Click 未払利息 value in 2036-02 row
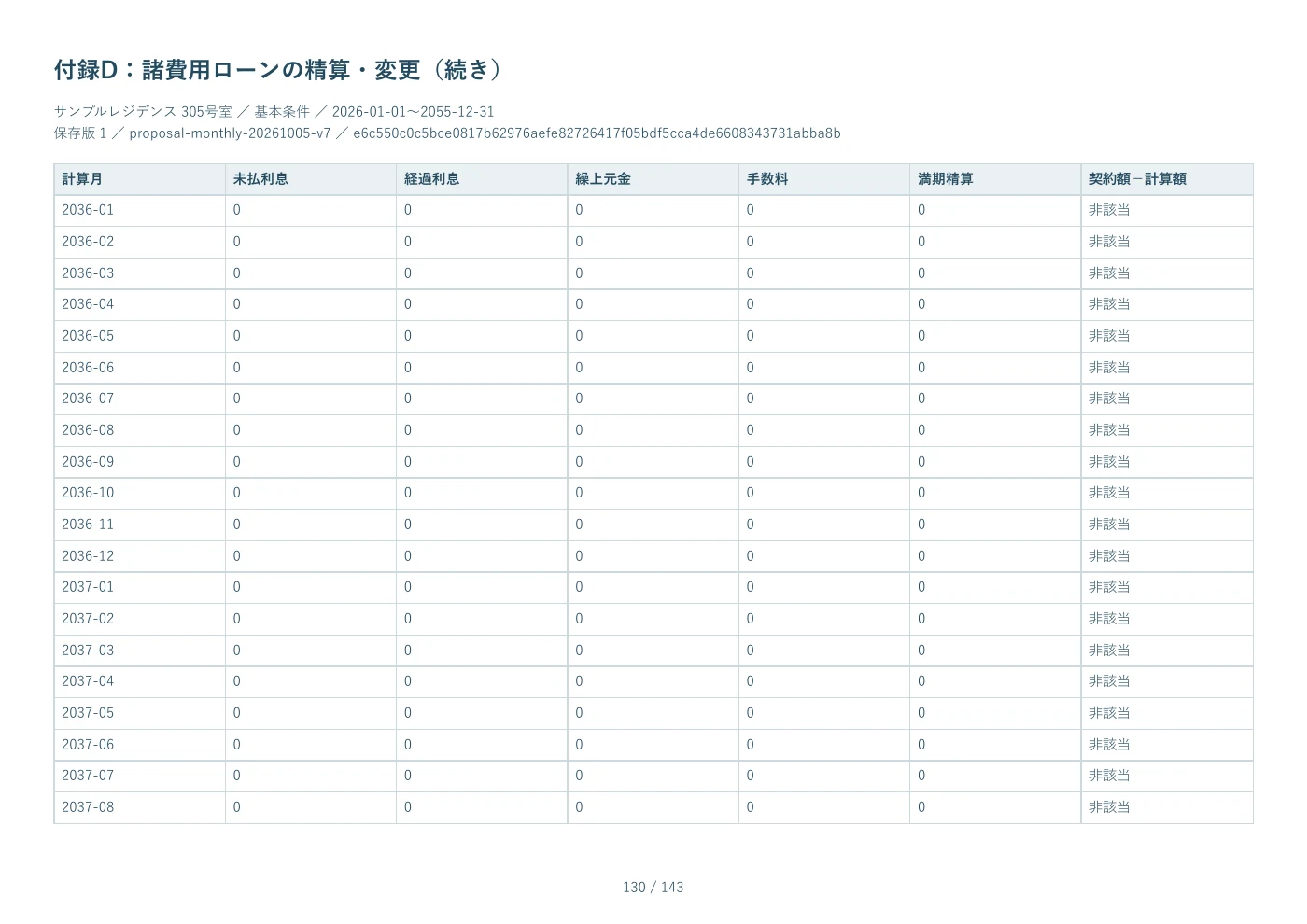The height and width of the screenshot is (924, 1307). coord(236,242)
